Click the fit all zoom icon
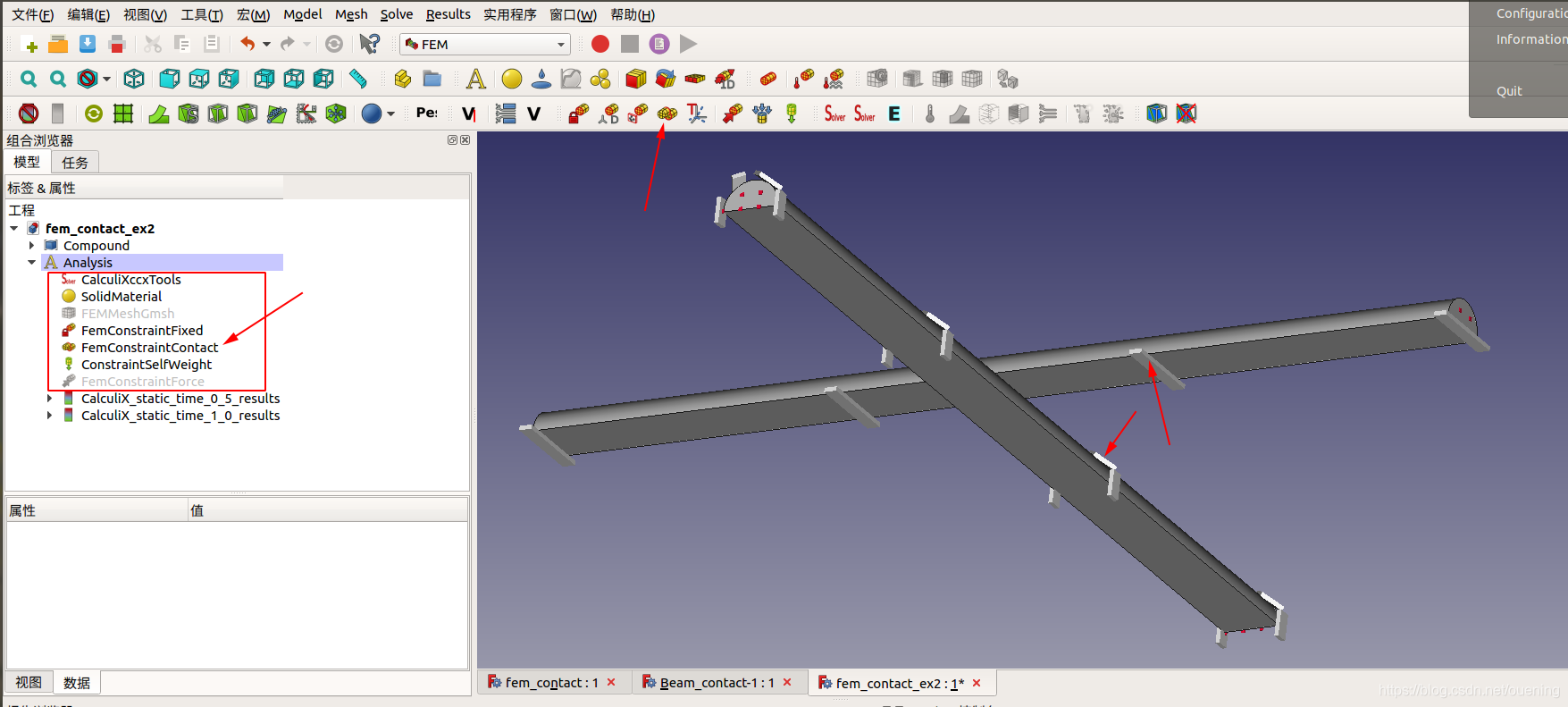This screenshot has height=707, width=1568. pos(29,79)
